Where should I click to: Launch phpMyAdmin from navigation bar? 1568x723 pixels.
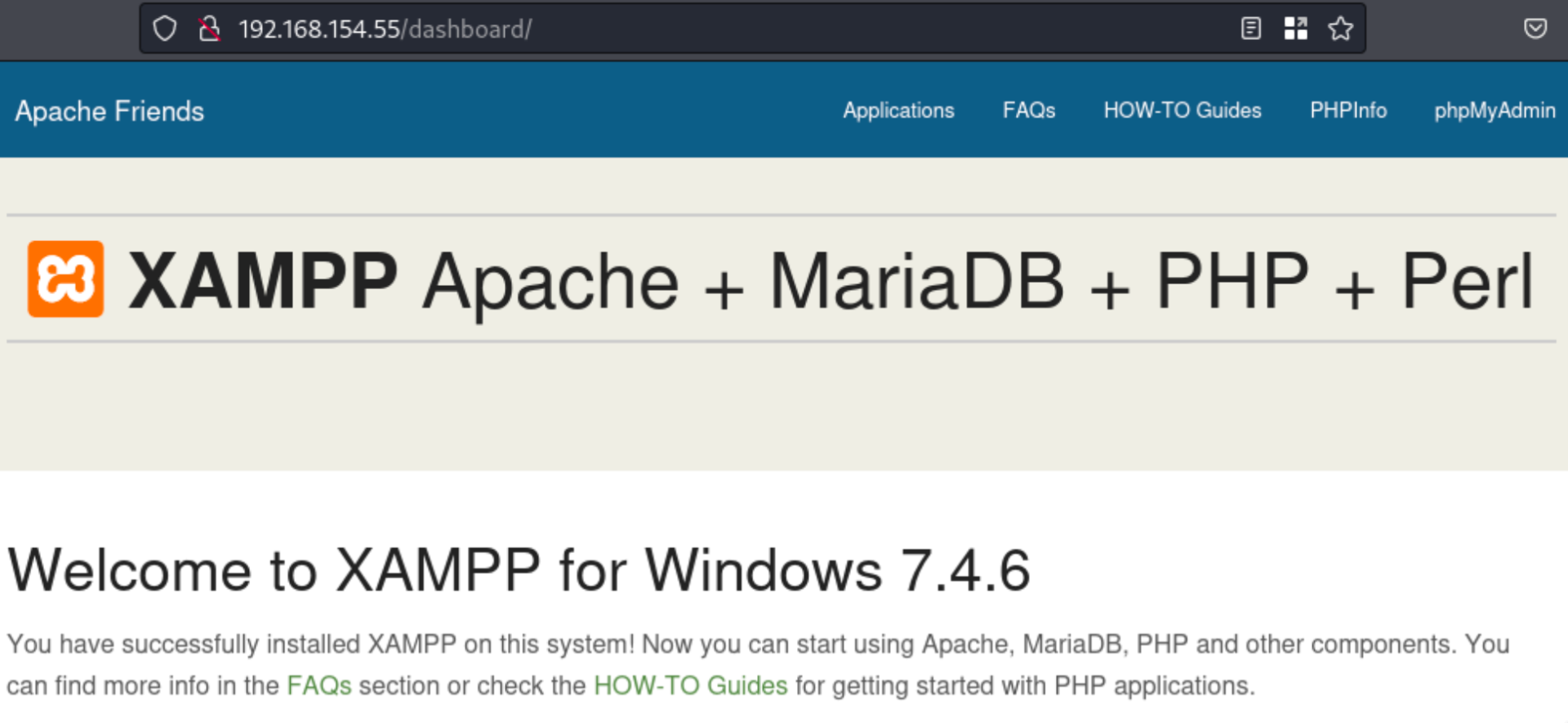(1494, 110)
